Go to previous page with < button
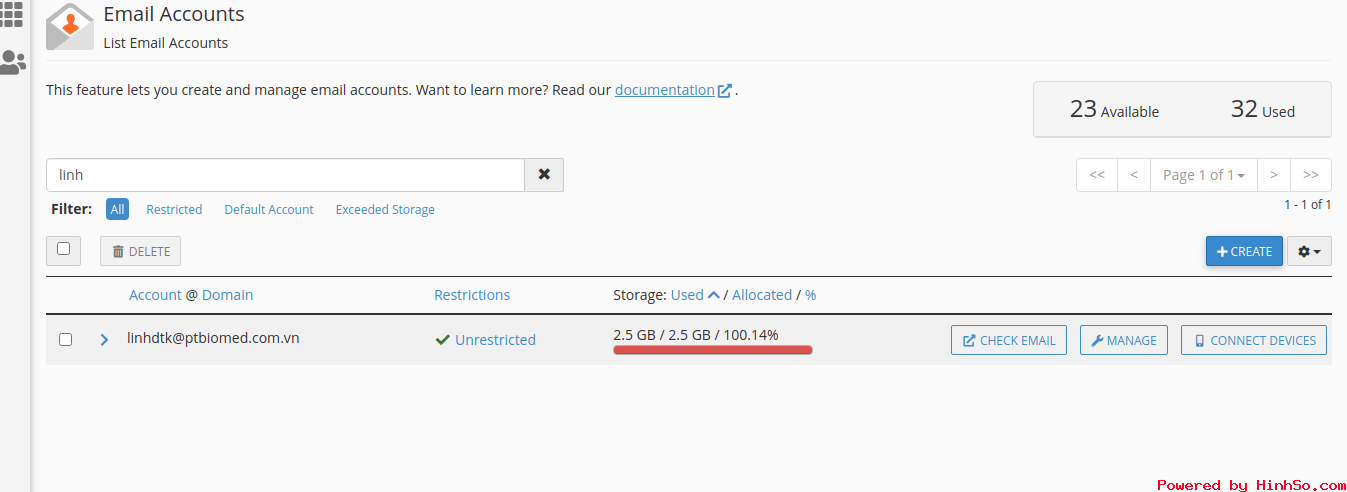The height and width of the screenshot is (492, 1347). pos(1134,174)
